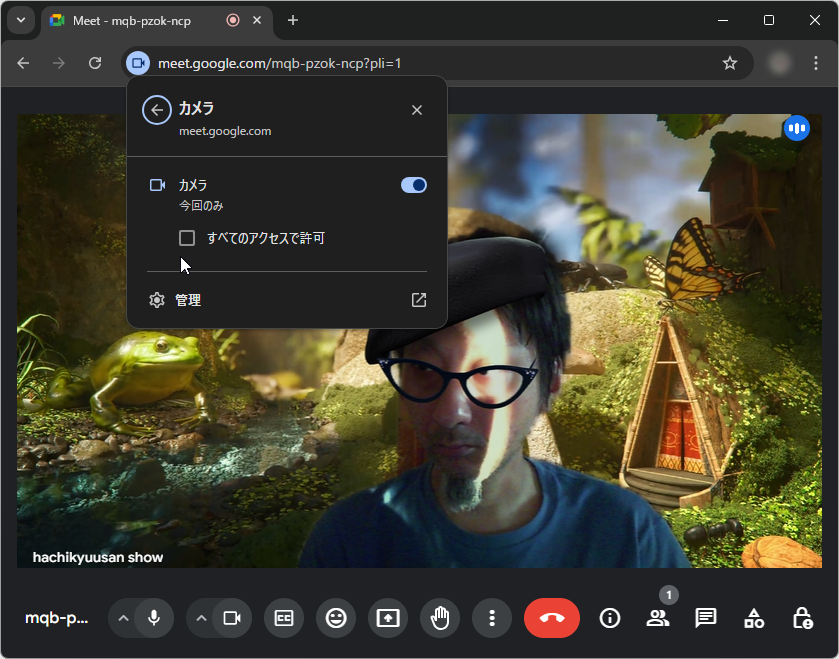
Task: Open the emoji reactions panel
Action: (x=335, y=618)
